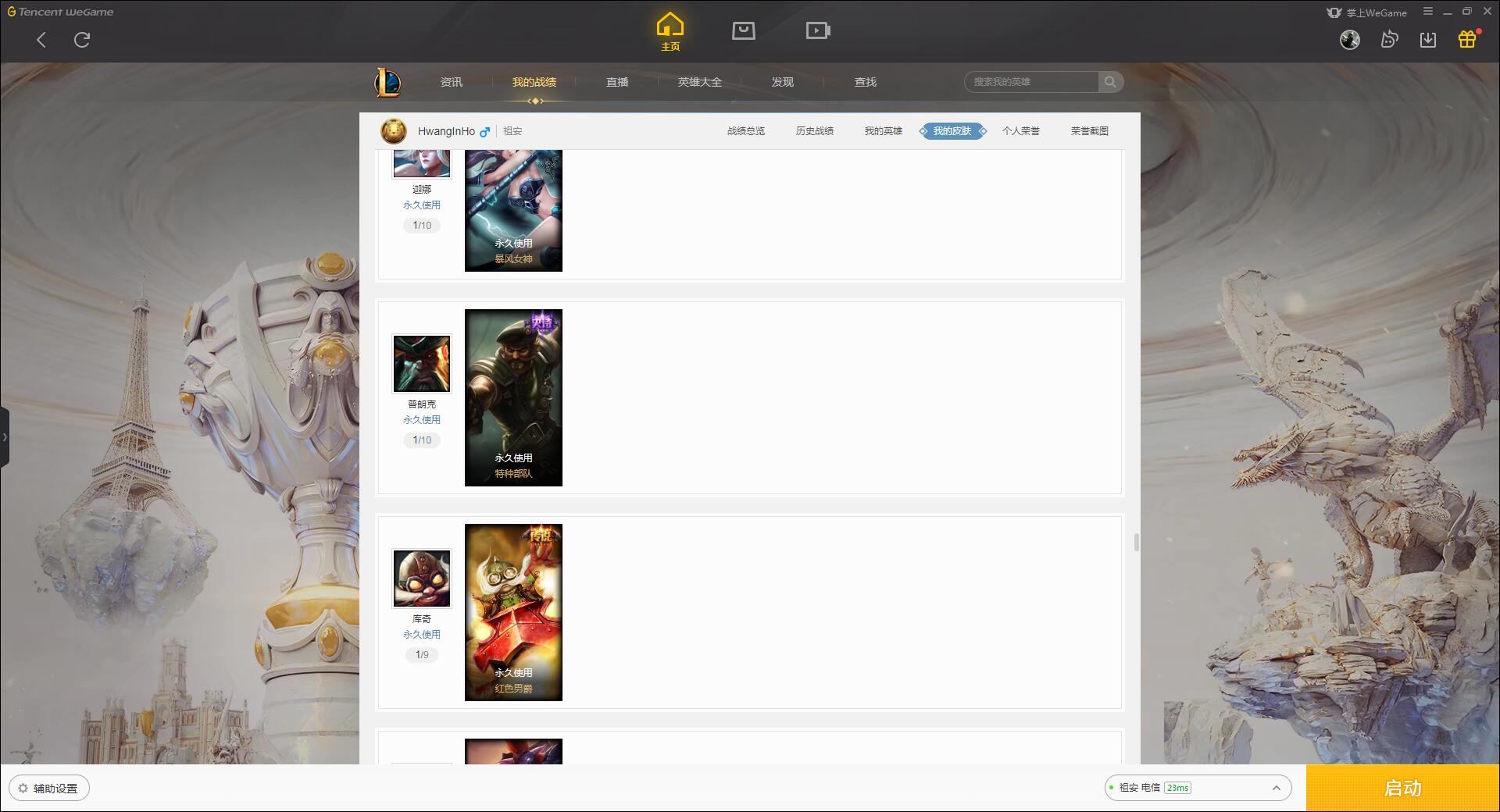Click 永久使用 label under 库奇
Image resolution: width=1500 pixels, height=812 pixels.
tap(422, 635)
